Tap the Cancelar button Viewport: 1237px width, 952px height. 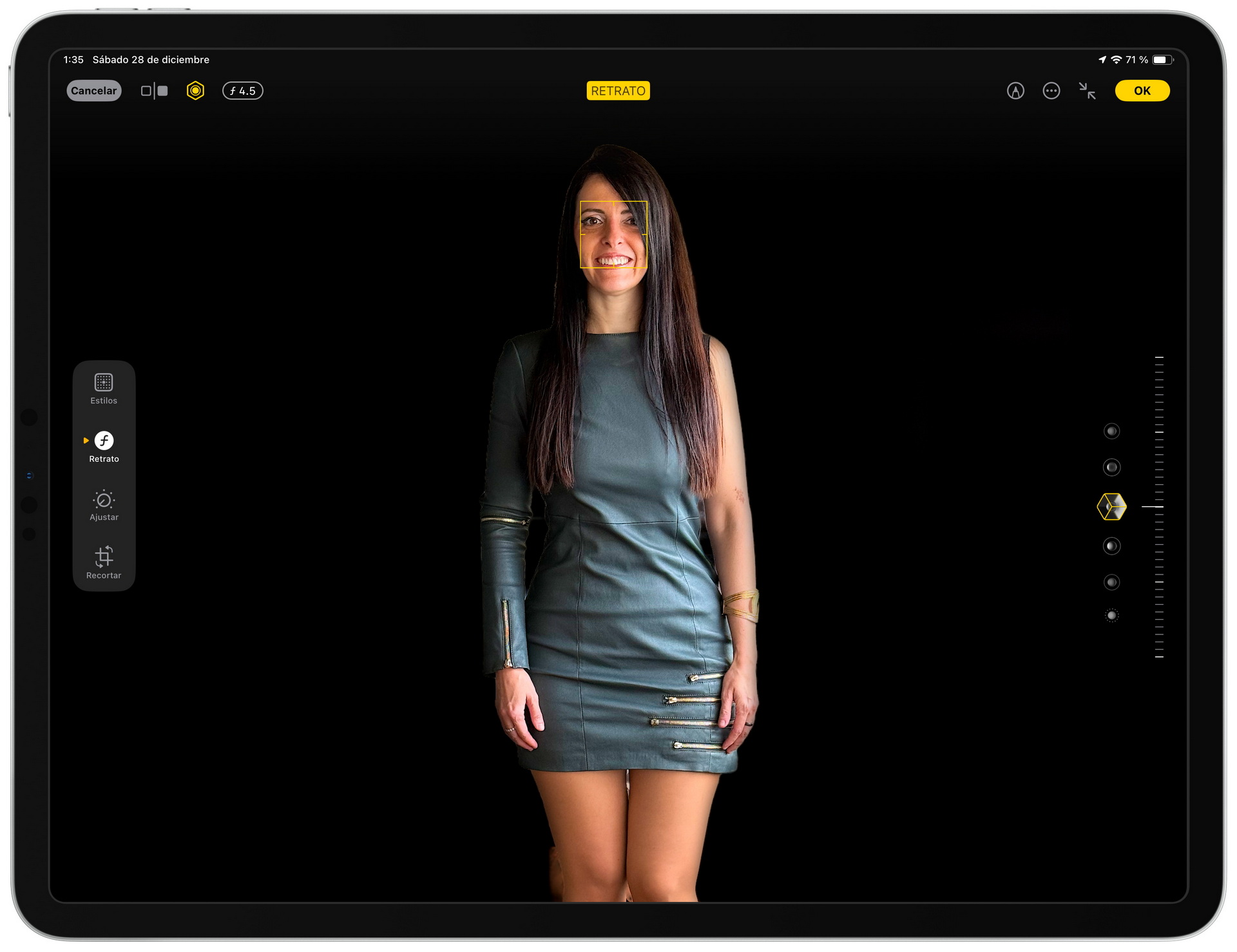(x=93, y=91)
